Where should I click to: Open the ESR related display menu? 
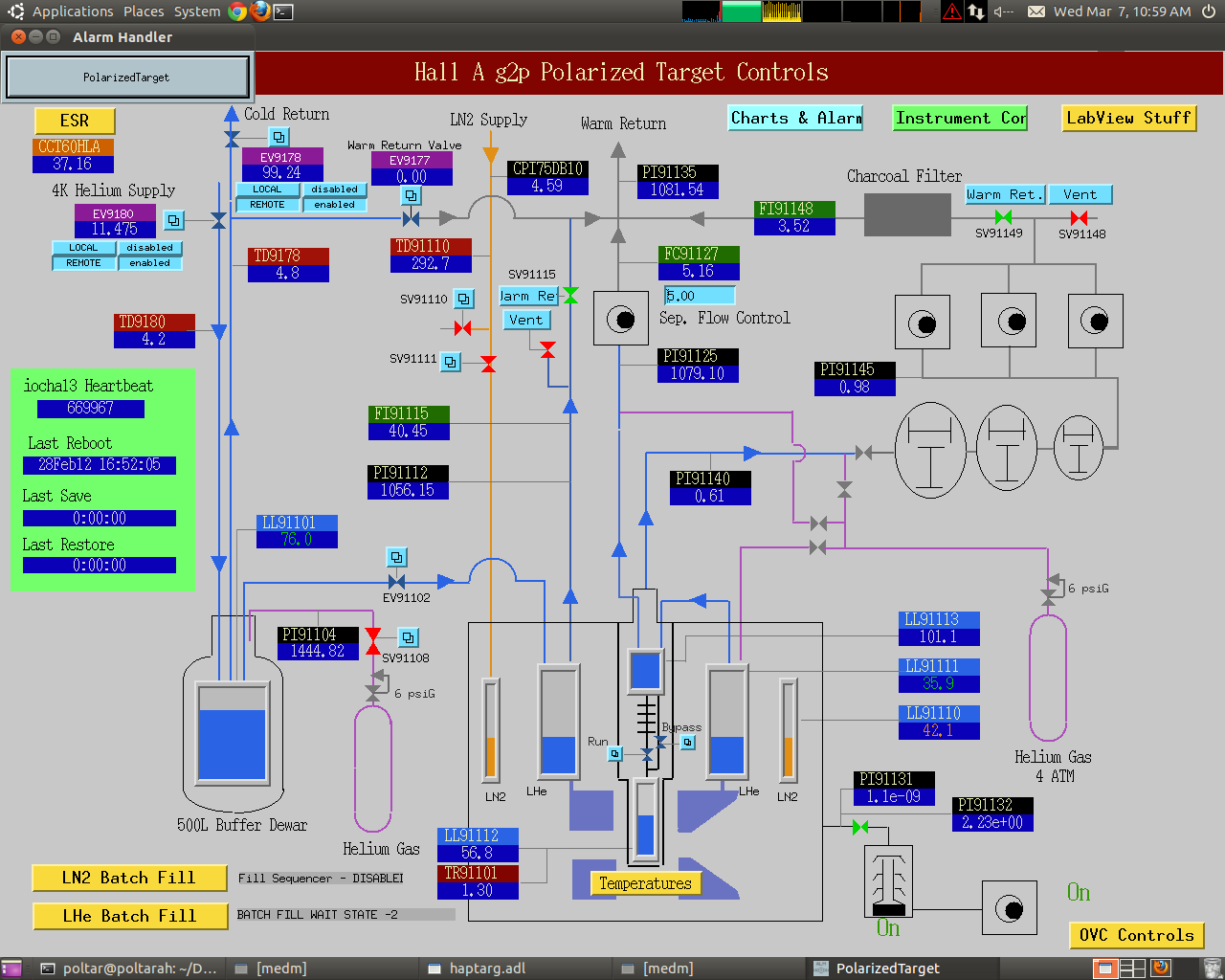click(x=75, y=121)
